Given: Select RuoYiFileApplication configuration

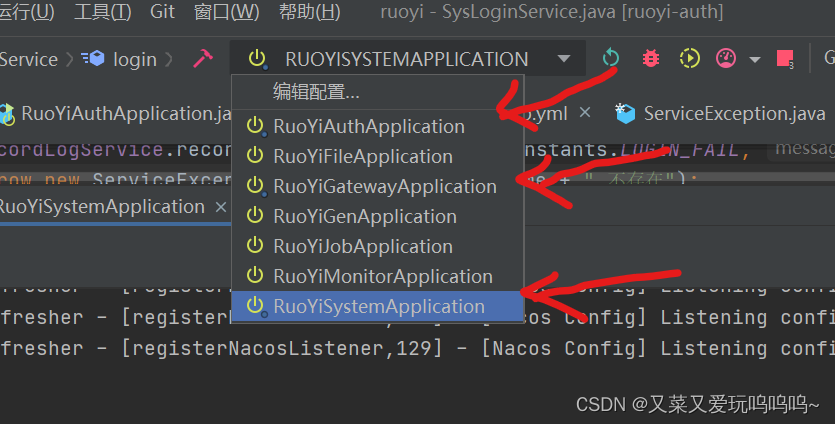Looking at the screenshot, I should tap(378, 156).
